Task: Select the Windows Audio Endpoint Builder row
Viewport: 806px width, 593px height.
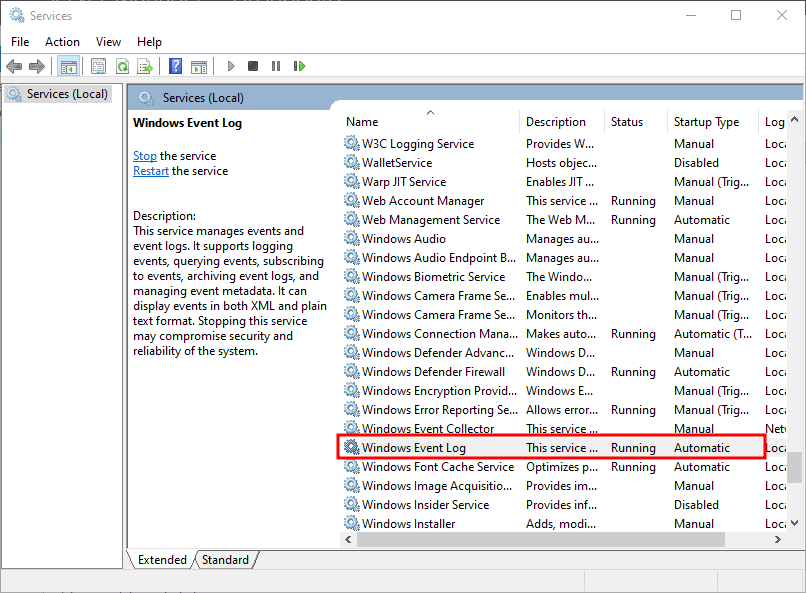Action: [x=563, y=257]
